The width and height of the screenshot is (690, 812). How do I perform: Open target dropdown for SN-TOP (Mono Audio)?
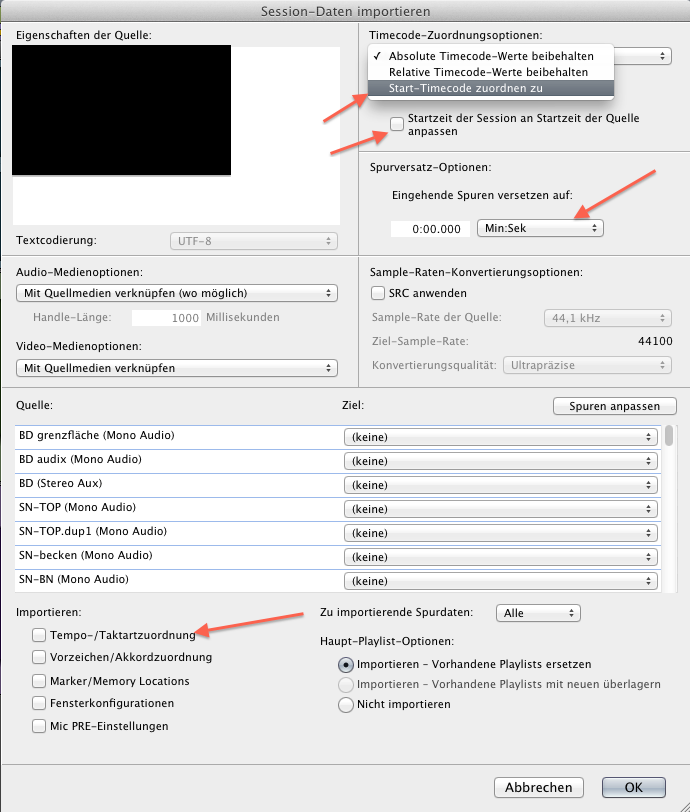tap(500, 509)
